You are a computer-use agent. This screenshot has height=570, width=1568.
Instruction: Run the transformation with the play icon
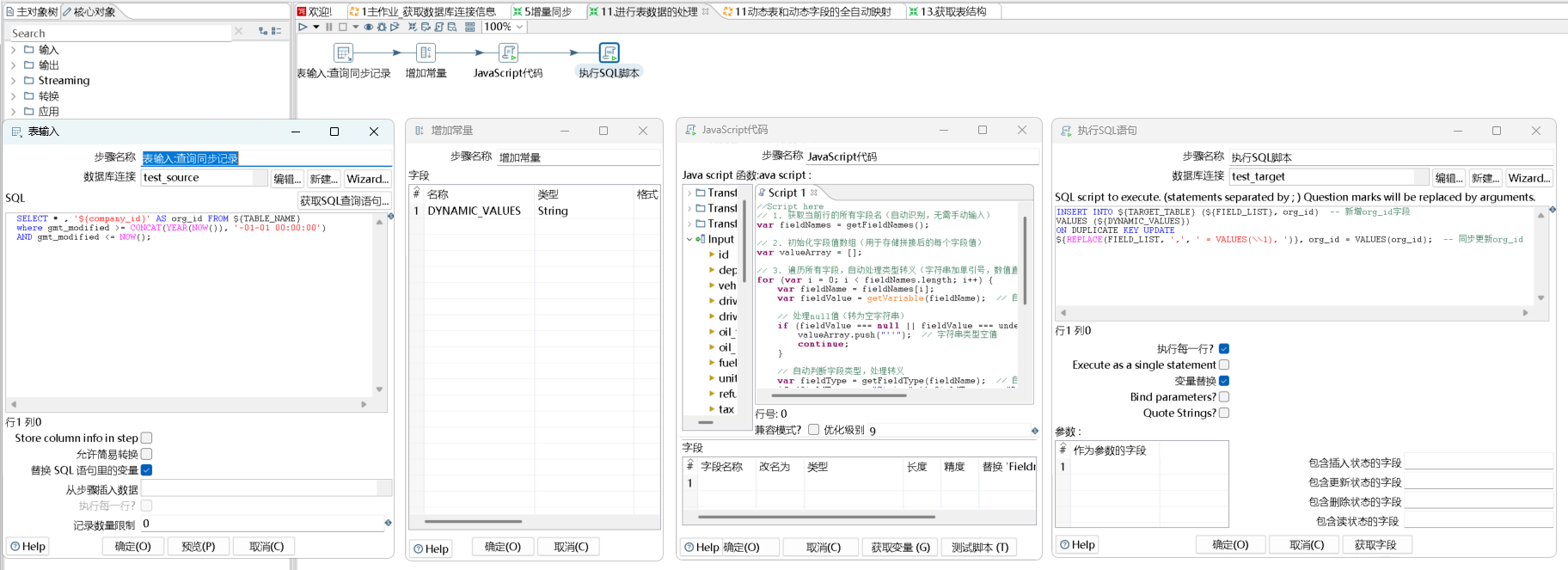303,27
